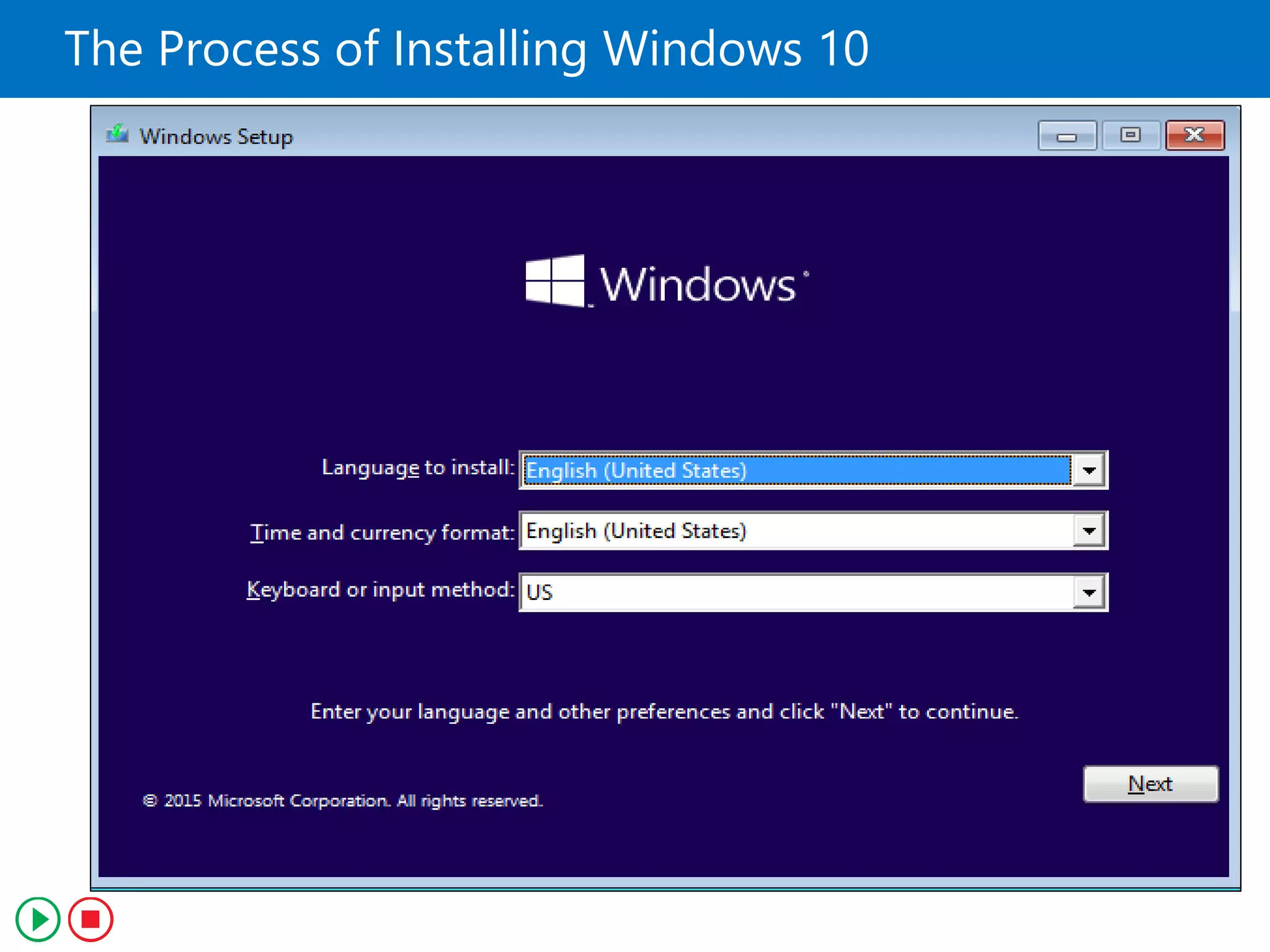Open the Language to install dropdown arrow
Image resolution: width=1270 pixels, height=952 pixels.
pos(1089,470)
